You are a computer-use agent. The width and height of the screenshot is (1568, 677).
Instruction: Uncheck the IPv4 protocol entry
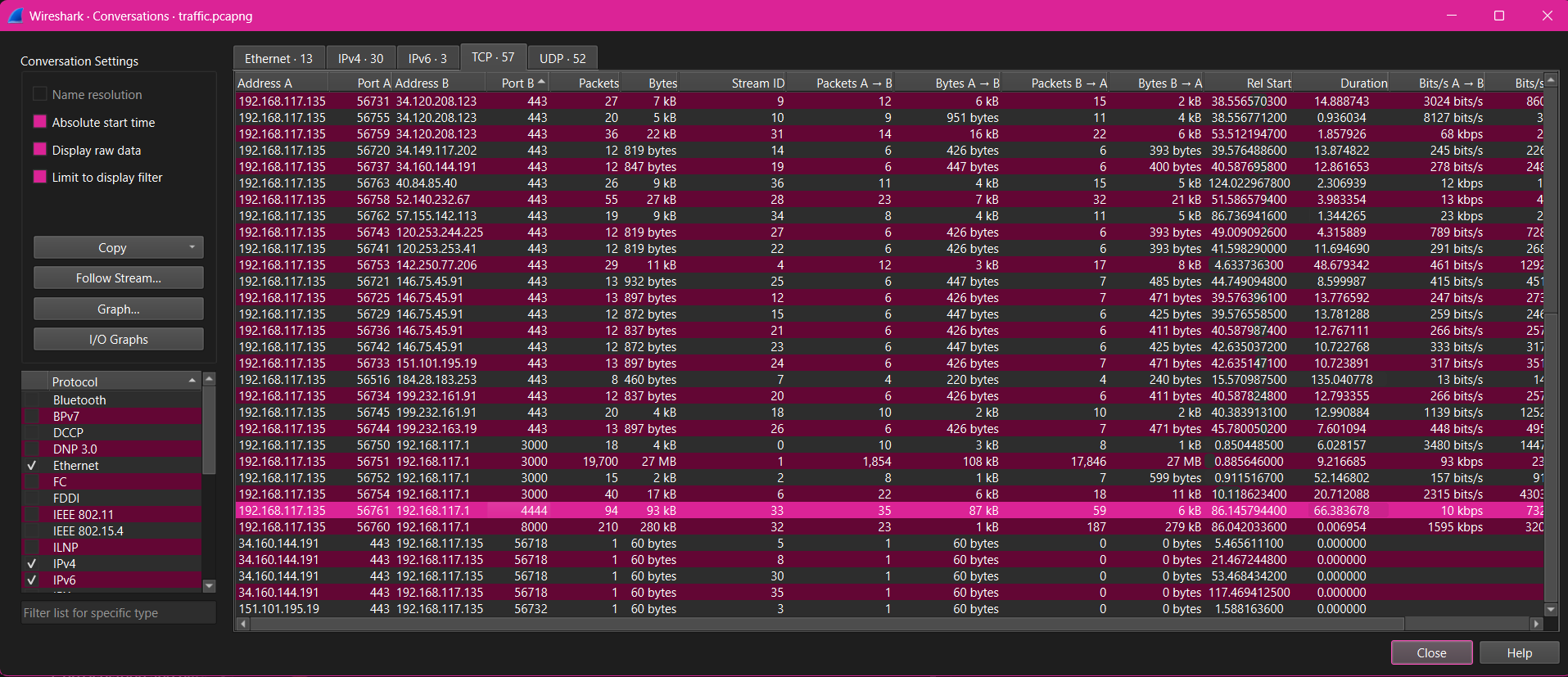coord(32,563)
